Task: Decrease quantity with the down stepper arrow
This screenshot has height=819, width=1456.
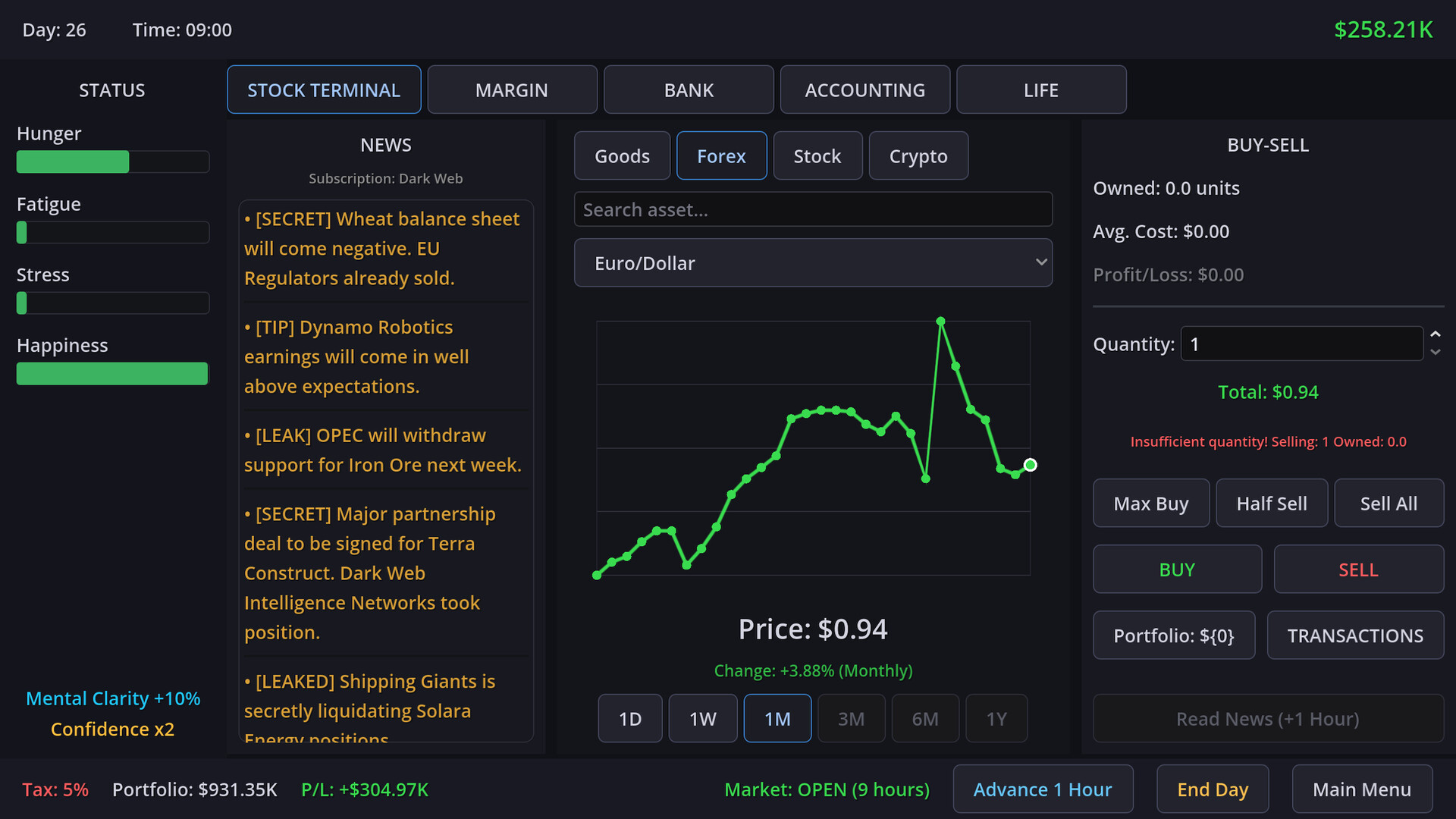Action: tap(1435, 353)
